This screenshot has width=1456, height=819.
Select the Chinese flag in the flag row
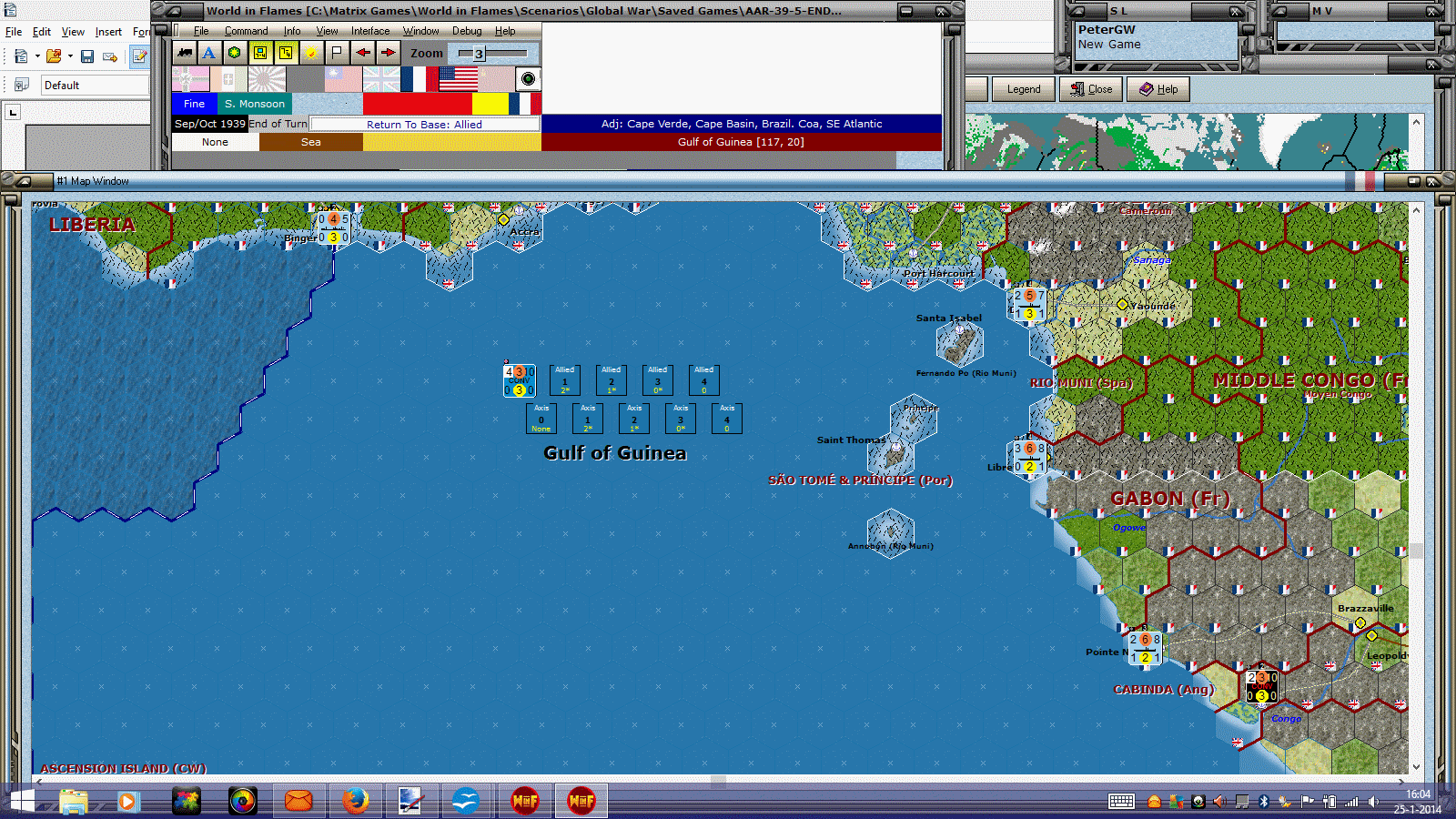pos(343,79)
